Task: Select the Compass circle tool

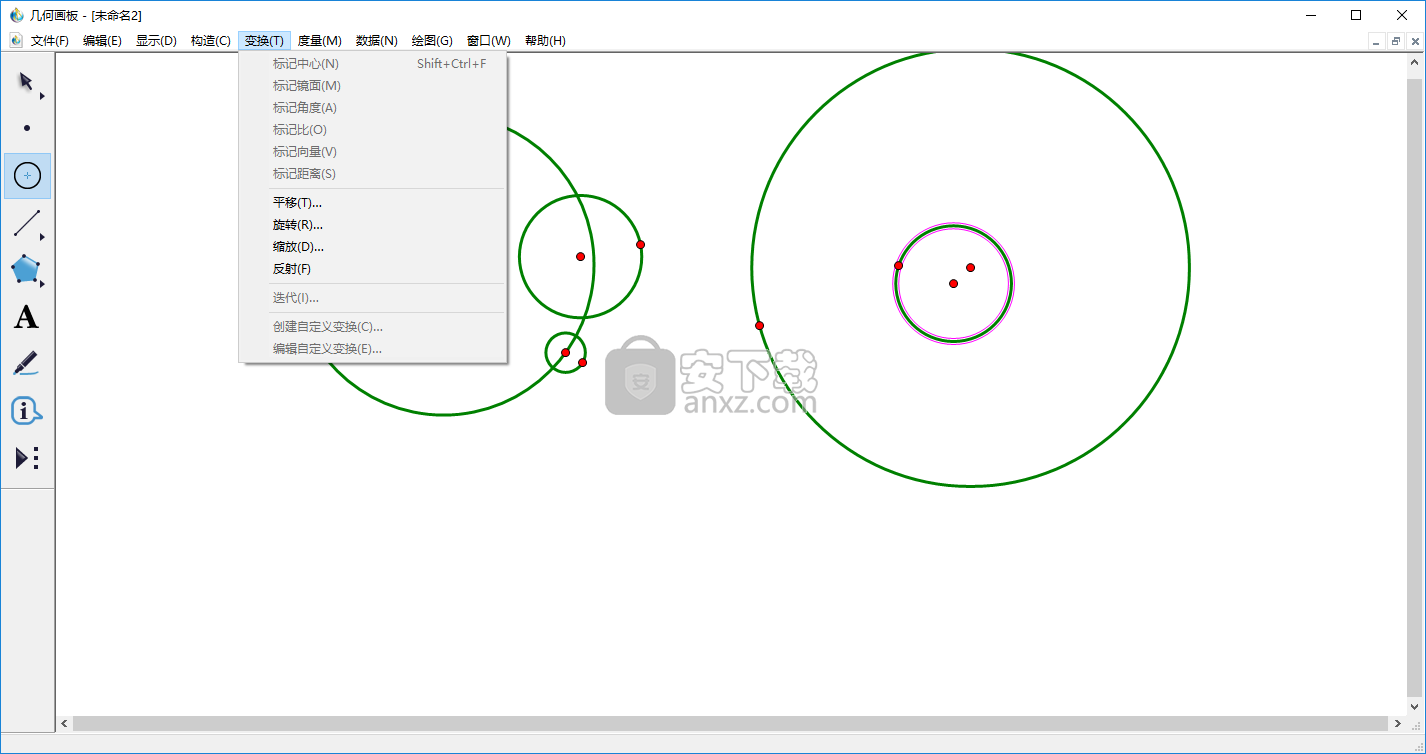Action: coord(27,176)
